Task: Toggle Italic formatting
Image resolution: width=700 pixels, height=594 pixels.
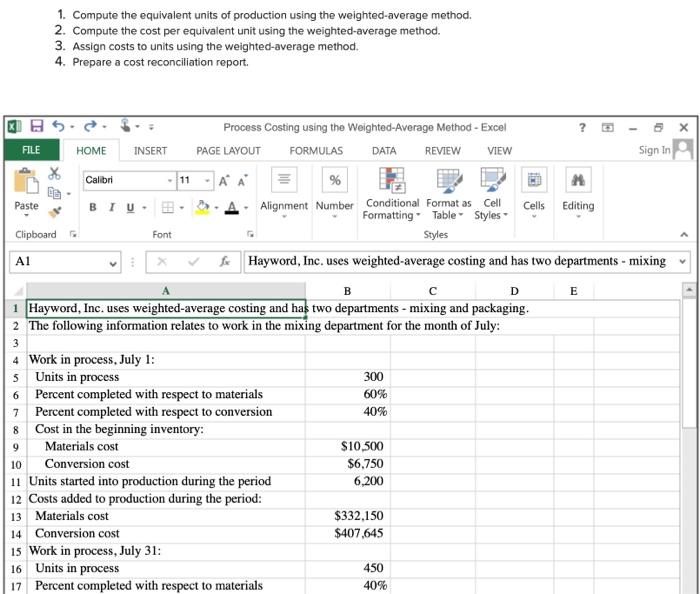Action: point(112,208)
